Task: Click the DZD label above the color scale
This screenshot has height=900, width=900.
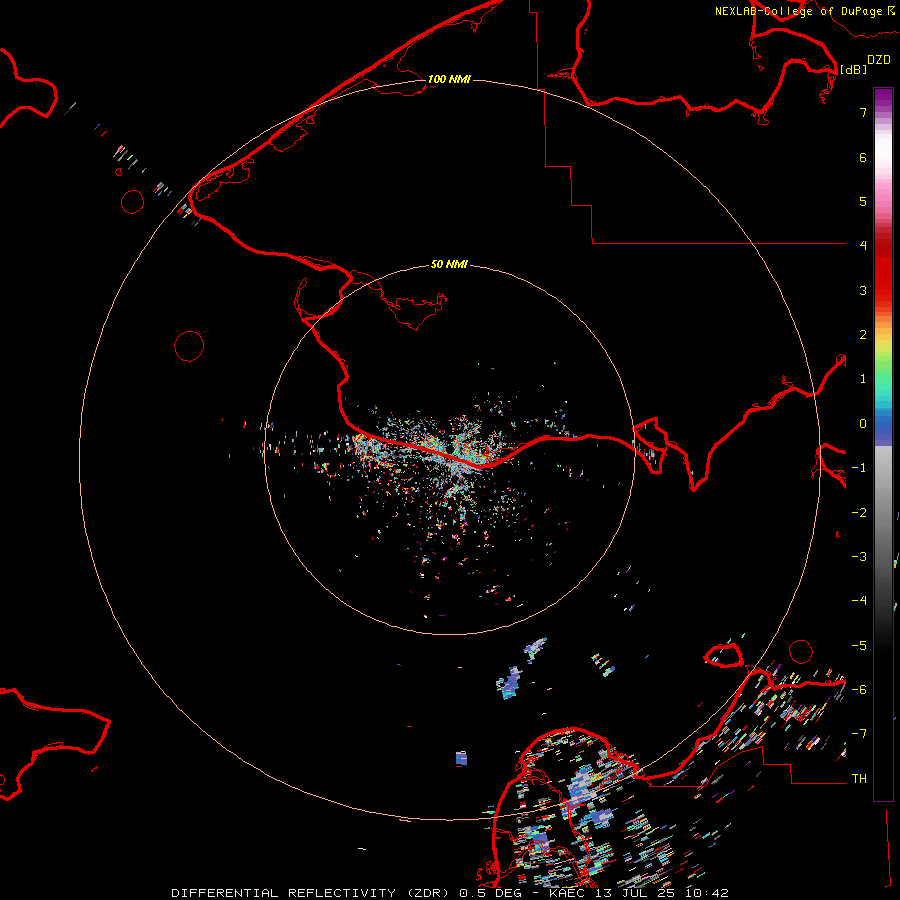Action: [x=879, y=60]
